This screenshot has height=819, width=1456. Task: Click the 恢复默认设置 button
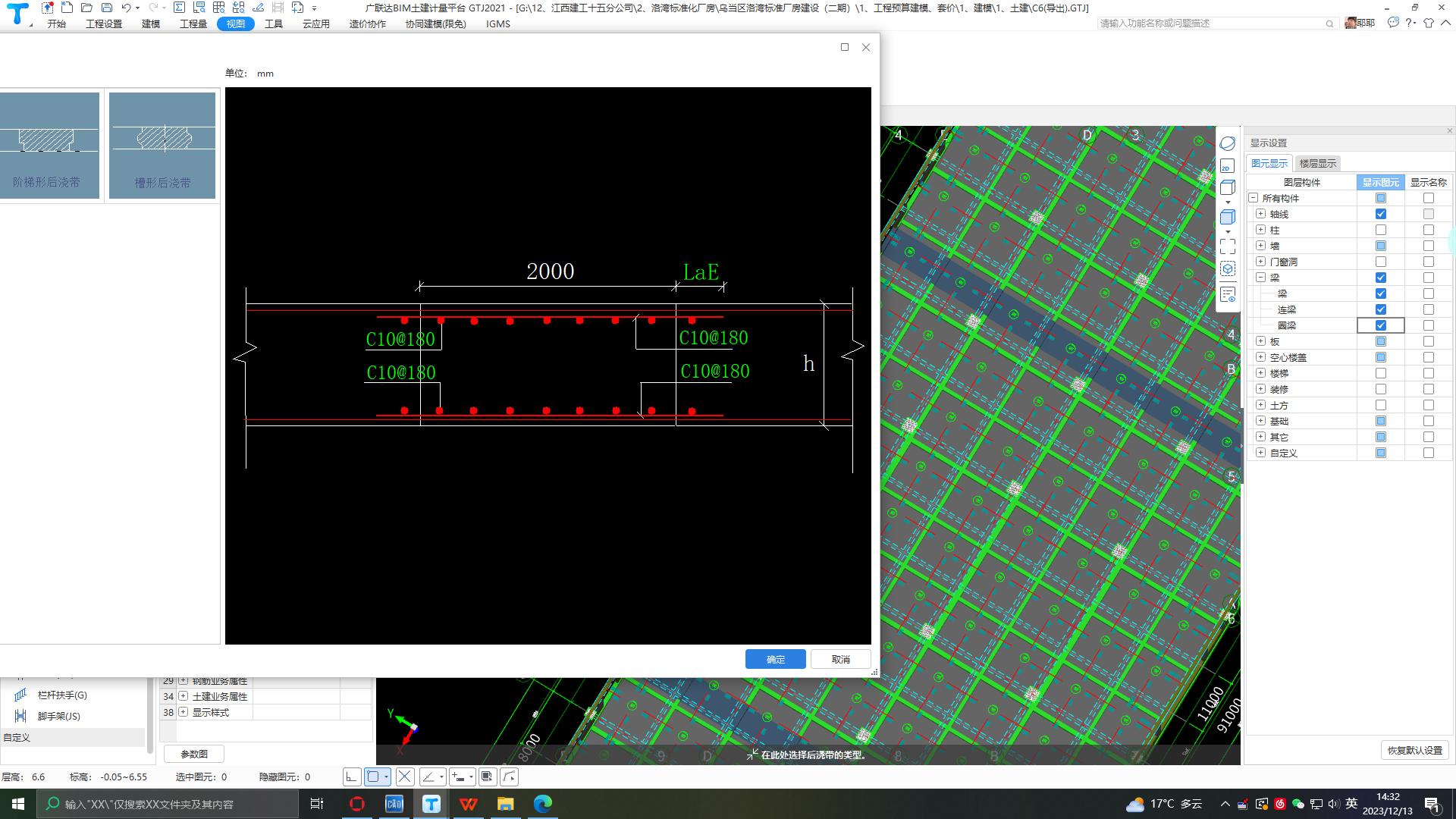[1415, 750]
